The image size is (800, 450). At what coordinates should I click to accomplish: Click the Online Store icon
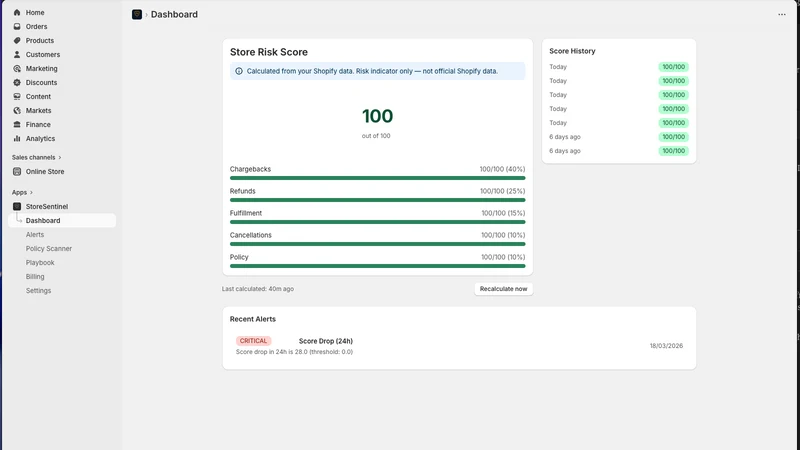17,171
